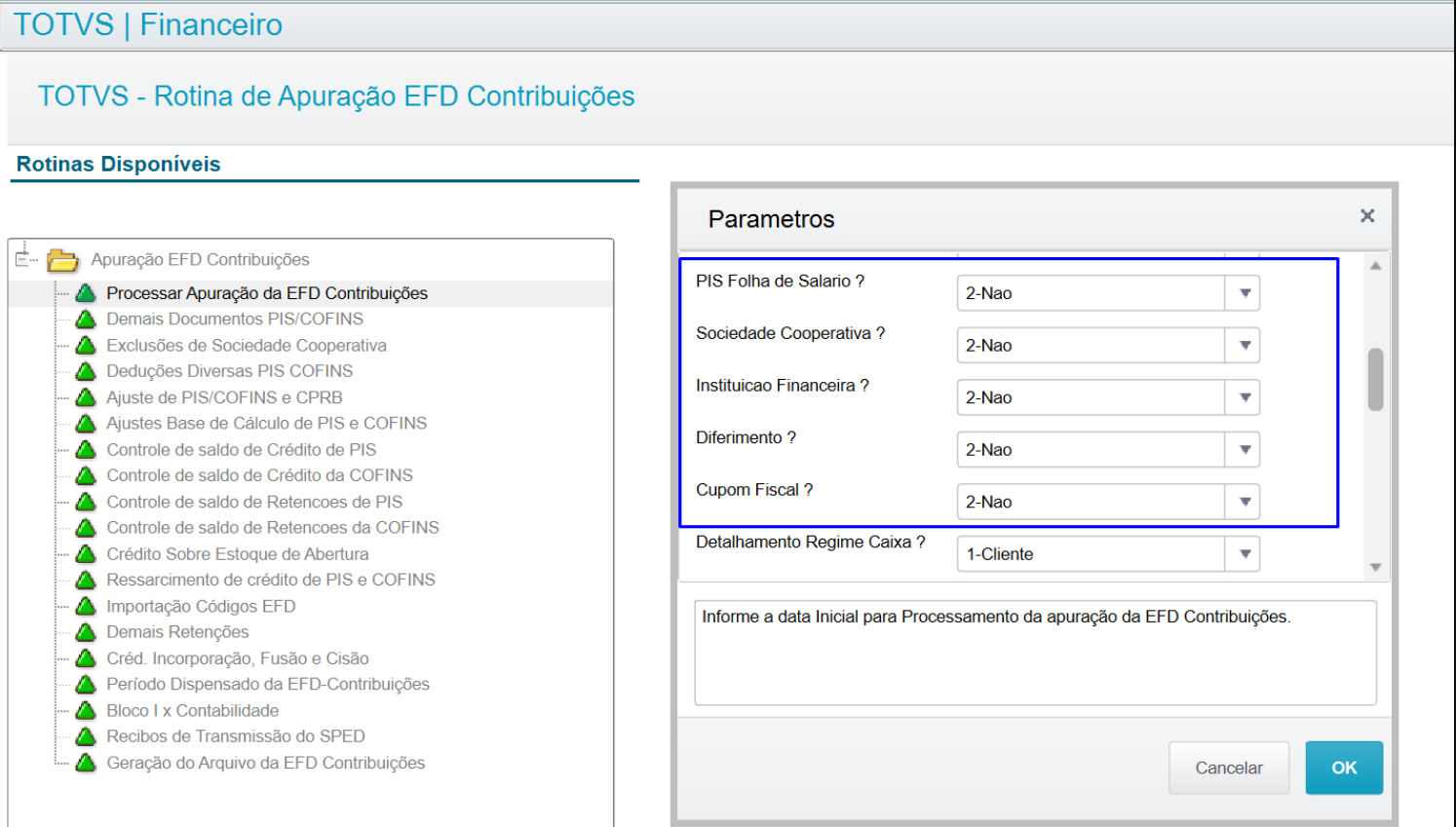Click green icon beside Importação Códigos EFD
This screenshot has width=1456, height=827.
click(86, 606)
